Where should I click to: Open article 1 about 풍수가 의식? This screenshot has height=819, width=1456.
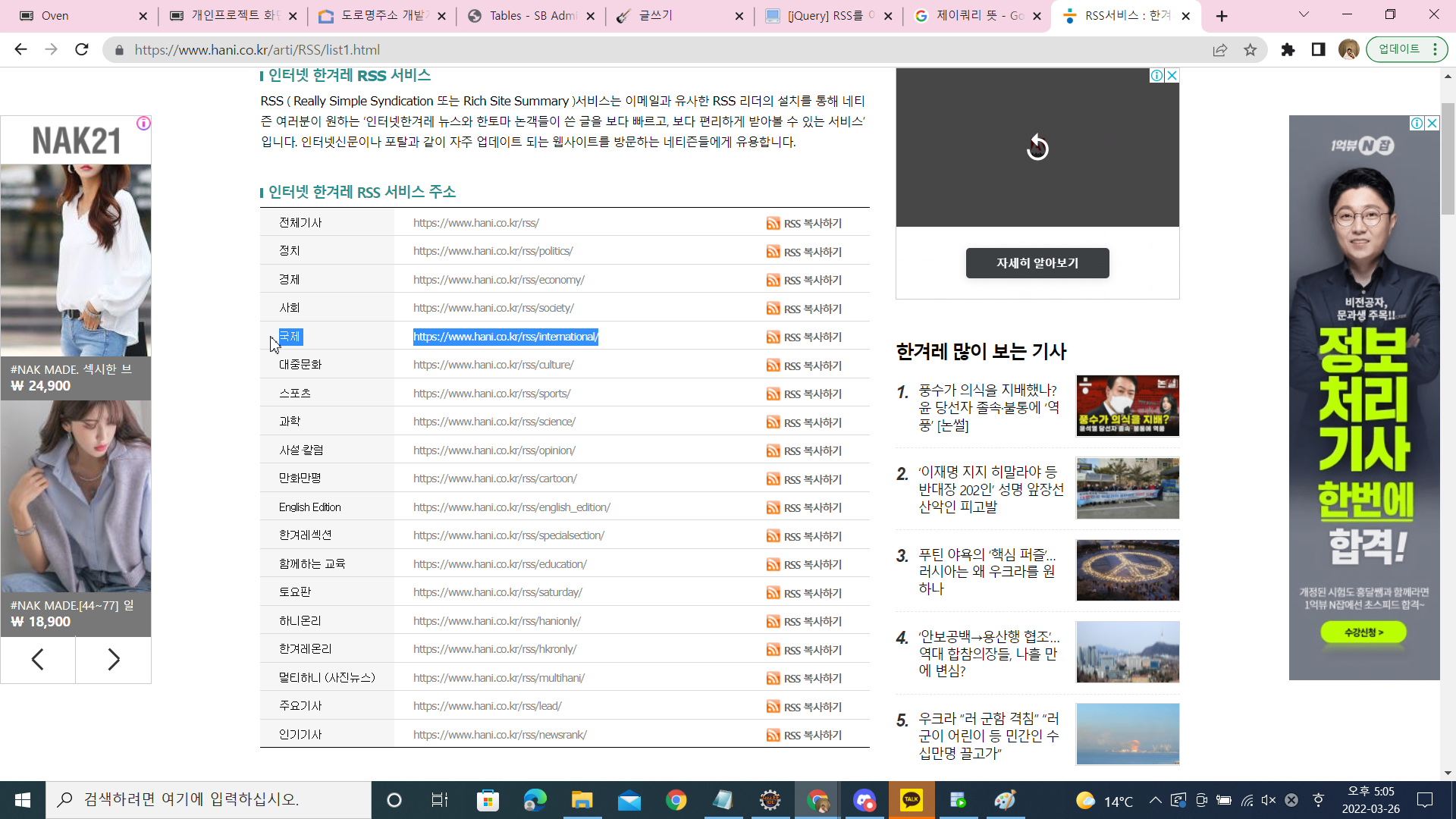[989, 407]
